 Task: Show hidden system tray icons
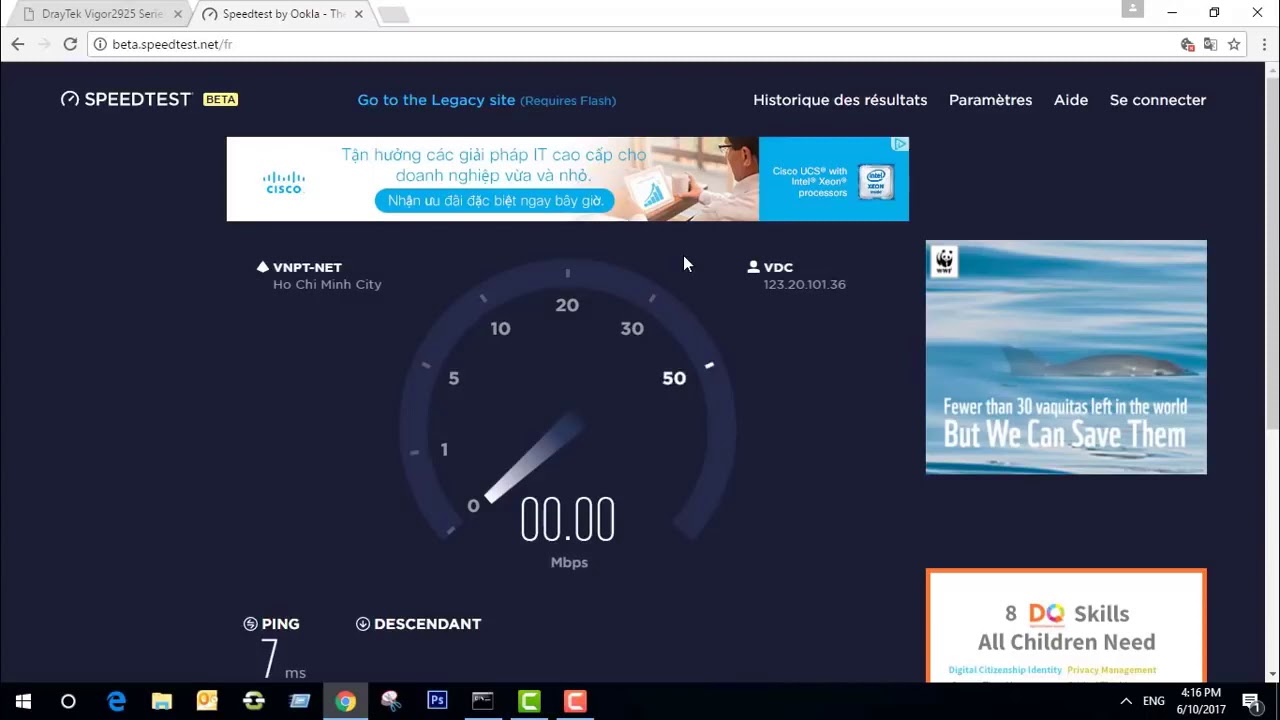click(1126, 701)
